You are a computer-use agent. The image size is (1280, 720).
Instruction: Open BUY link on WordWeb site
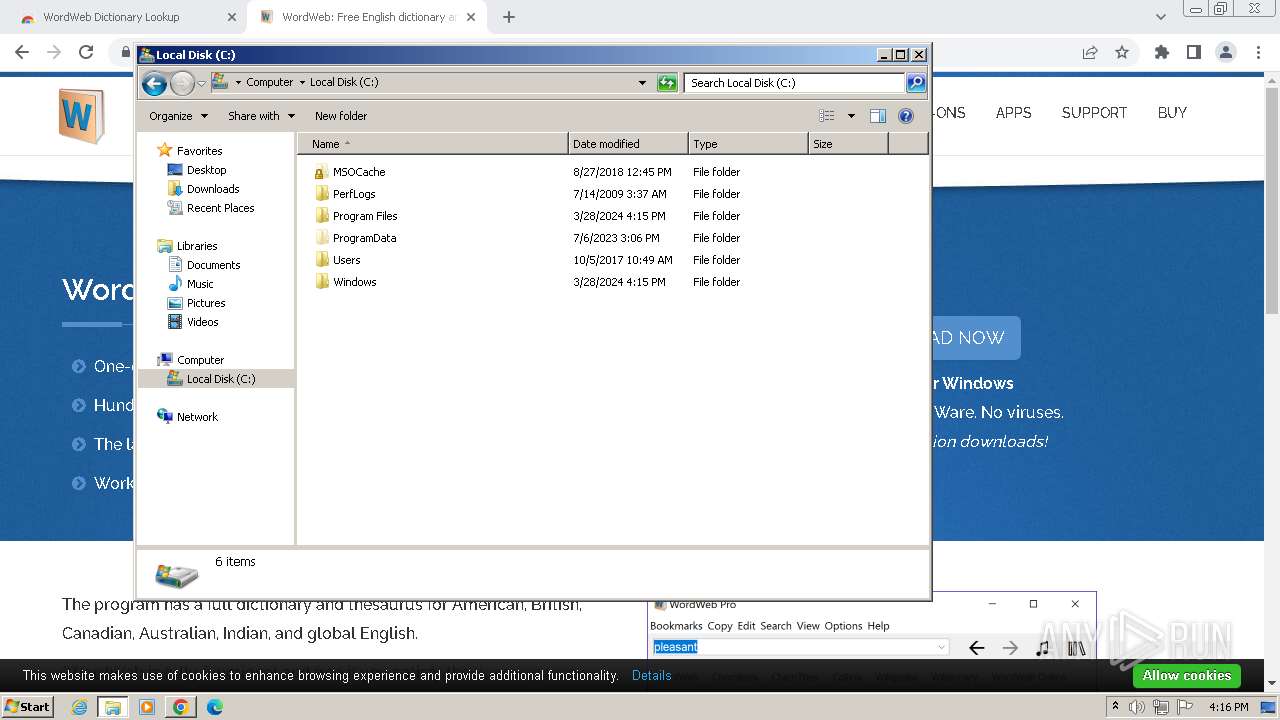1172,113
